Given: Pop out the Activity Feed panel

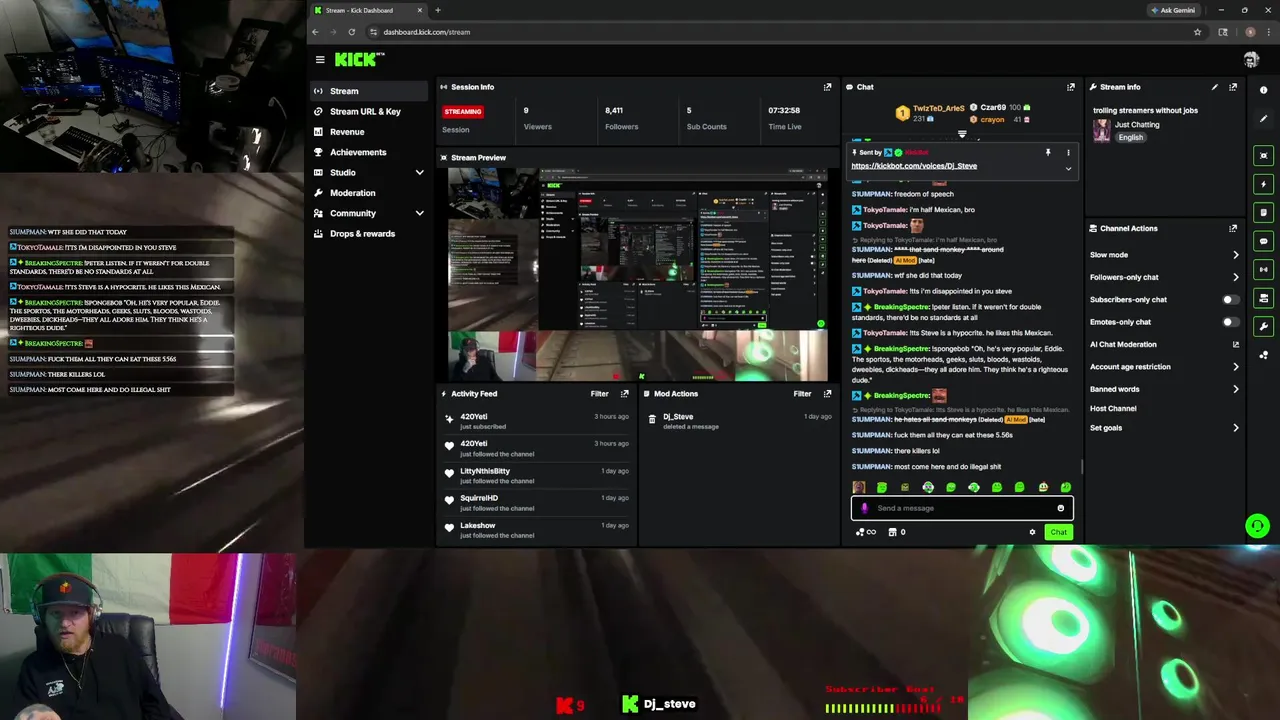Looking at the screenshot, I should [625, 394].
